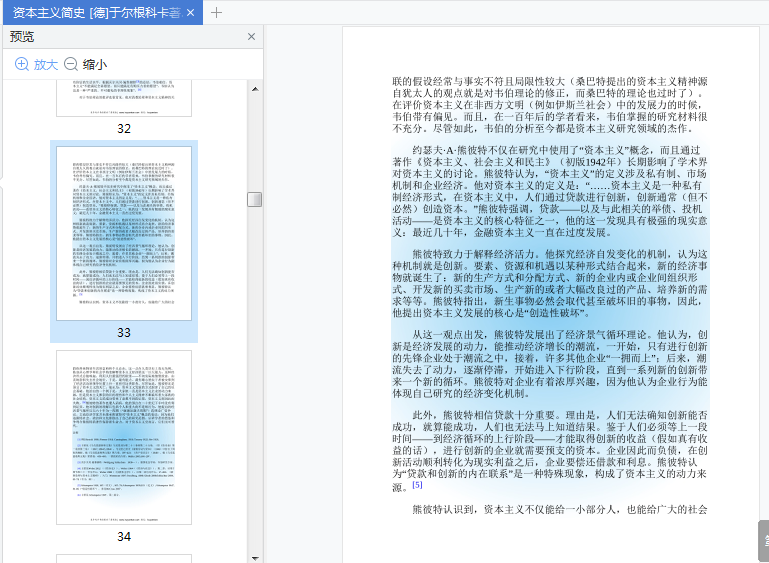Click the 预览 panel title
Viewport: 769px width, 563px height.
(x=22, y=37)
